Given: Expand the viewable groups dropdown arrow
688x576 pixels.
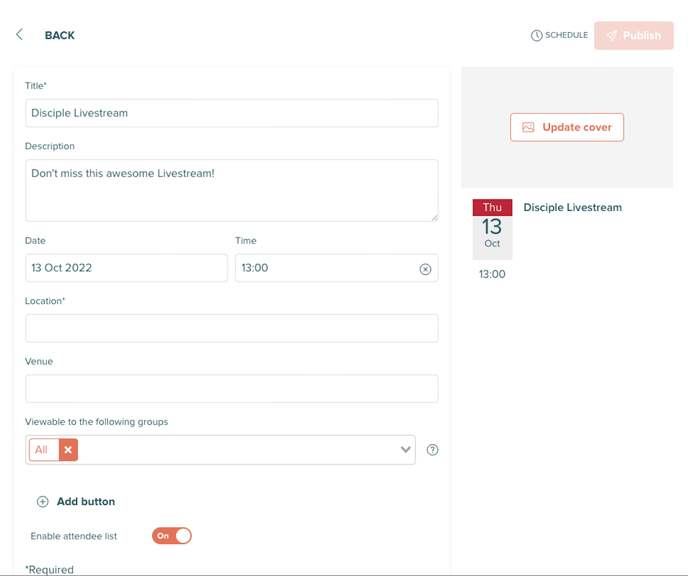Looking at the screenshot, I should point(405,450).
